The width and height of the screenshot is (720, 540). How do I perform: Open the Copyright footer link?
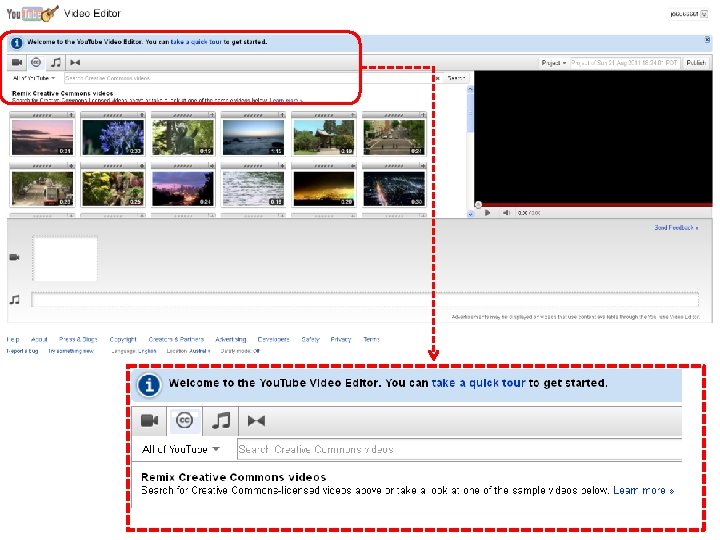click(x=123, y=339)
